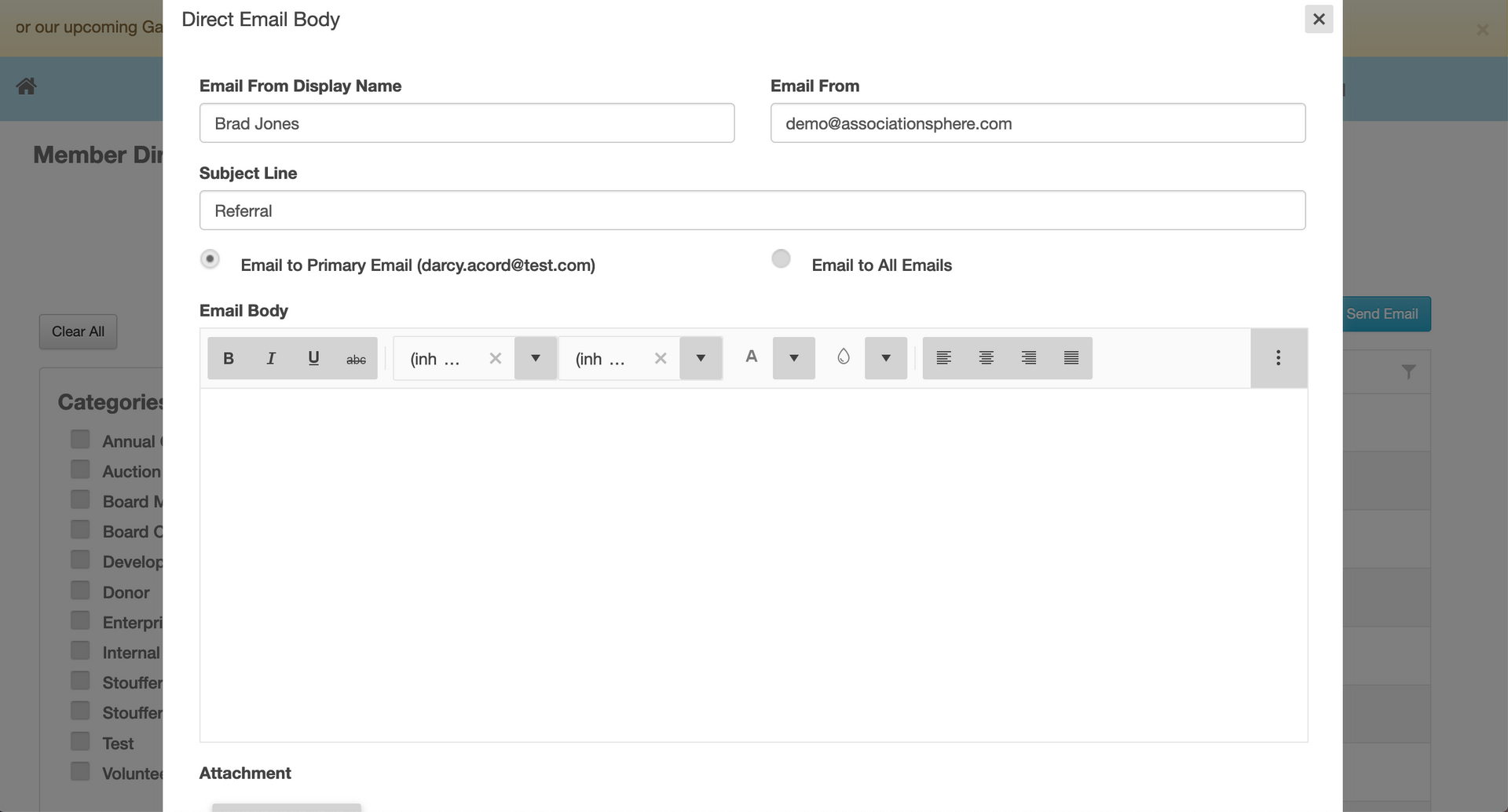
Task: Justify the email body text
Action: pyautogui.click(x=1071, y=358)
